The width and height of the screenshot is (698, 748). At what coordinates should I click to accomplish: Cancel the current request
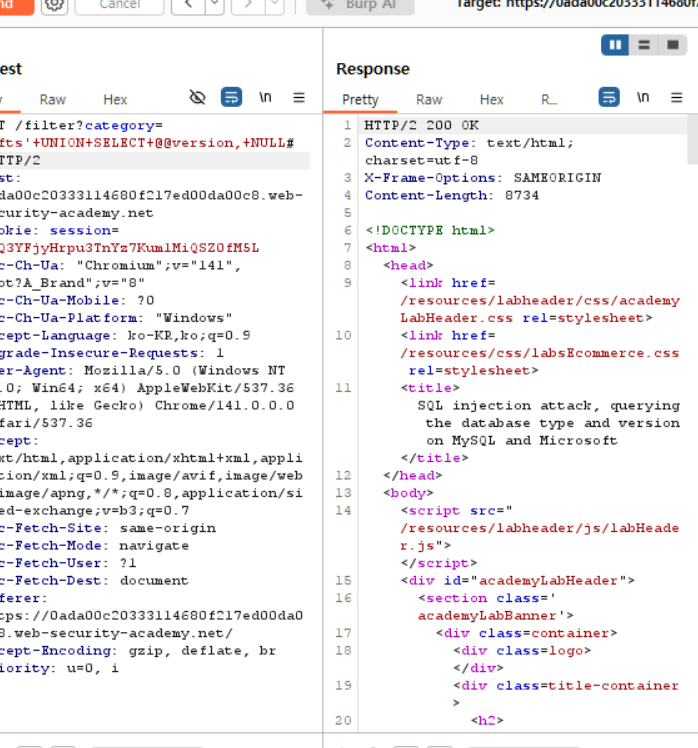tap(119, 5)
